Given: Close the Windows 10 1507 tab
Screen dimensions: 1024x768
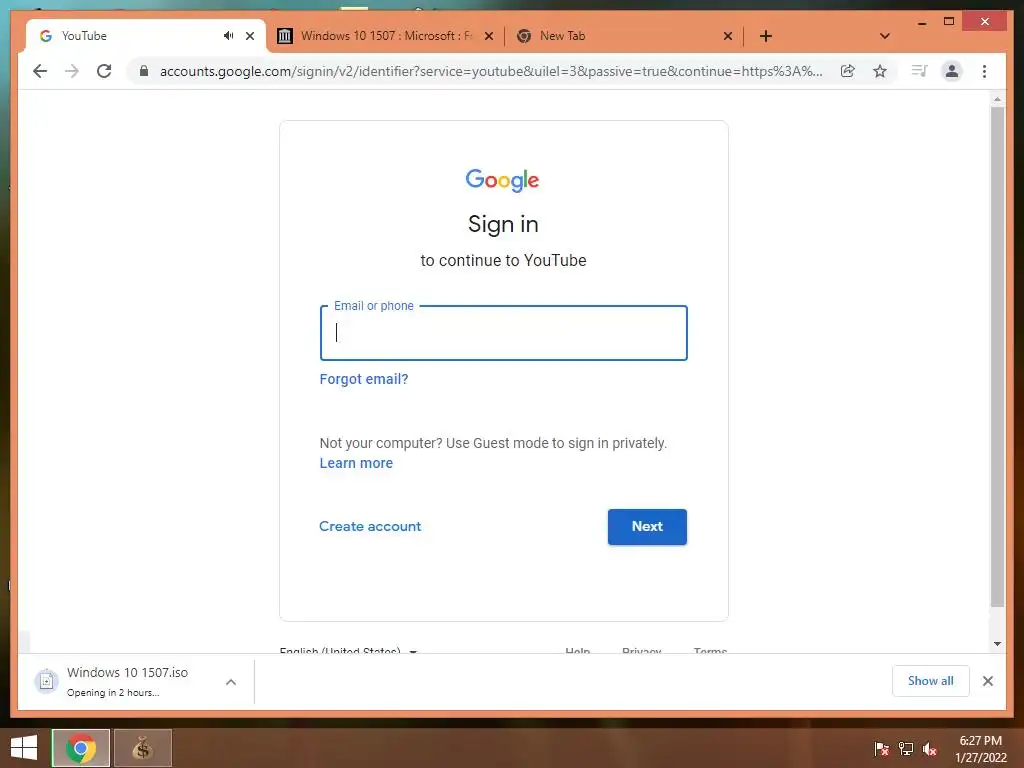Looking at the screenshot, I should [488, 36].
